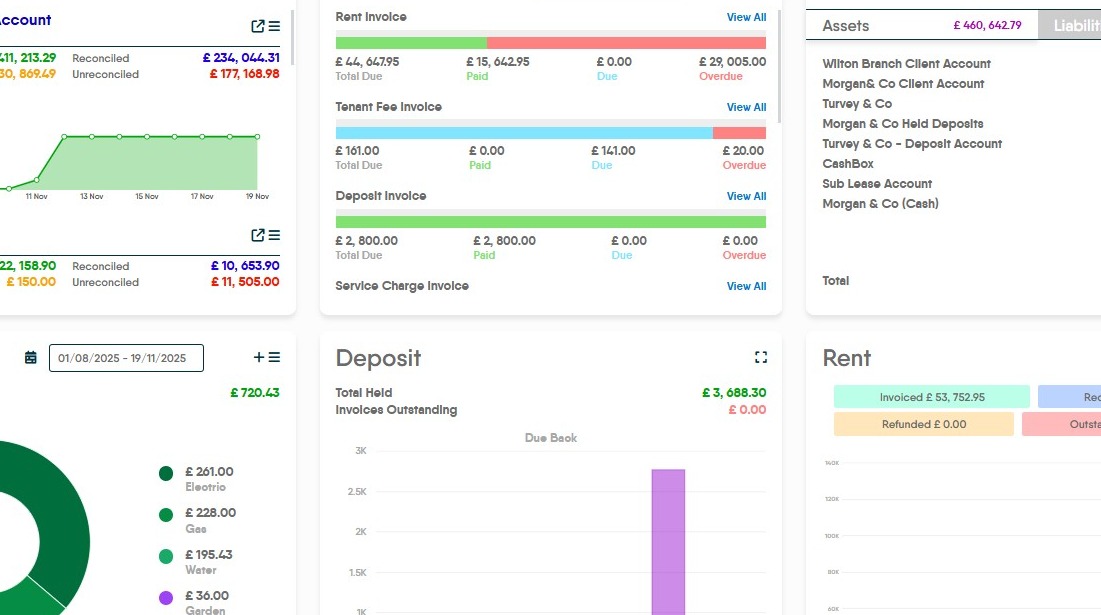Click the purple Due Back bar
Screen dimensions: 1101x615
click(x=668, y=540)
